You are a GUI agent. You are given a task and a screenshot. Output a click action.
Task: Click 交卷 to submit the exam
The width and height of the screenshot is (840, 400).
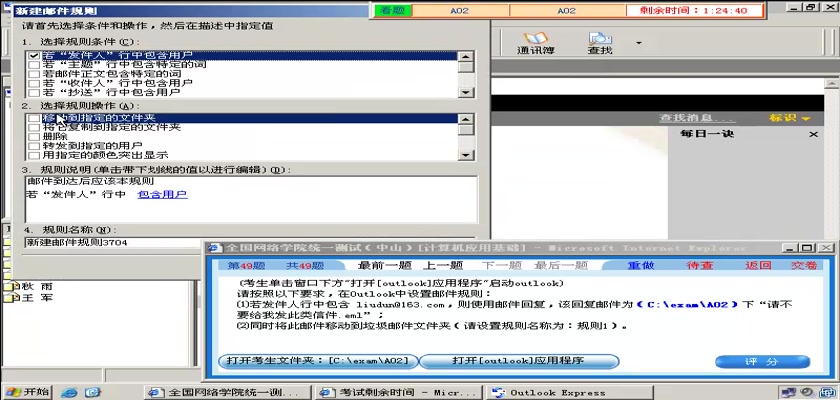tap(804, 265)
